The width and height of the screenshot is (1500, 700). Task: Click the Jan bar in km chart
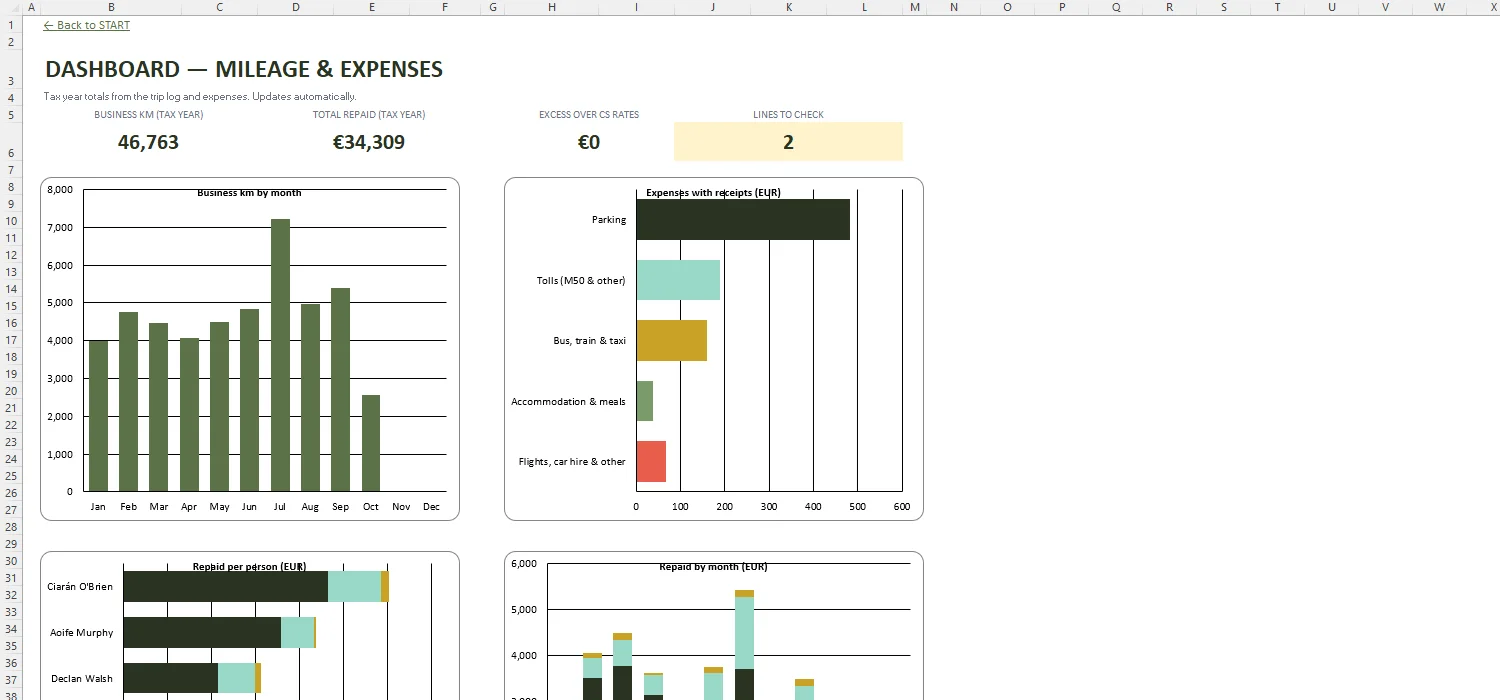pyautogui.click(x=98, y=416)
